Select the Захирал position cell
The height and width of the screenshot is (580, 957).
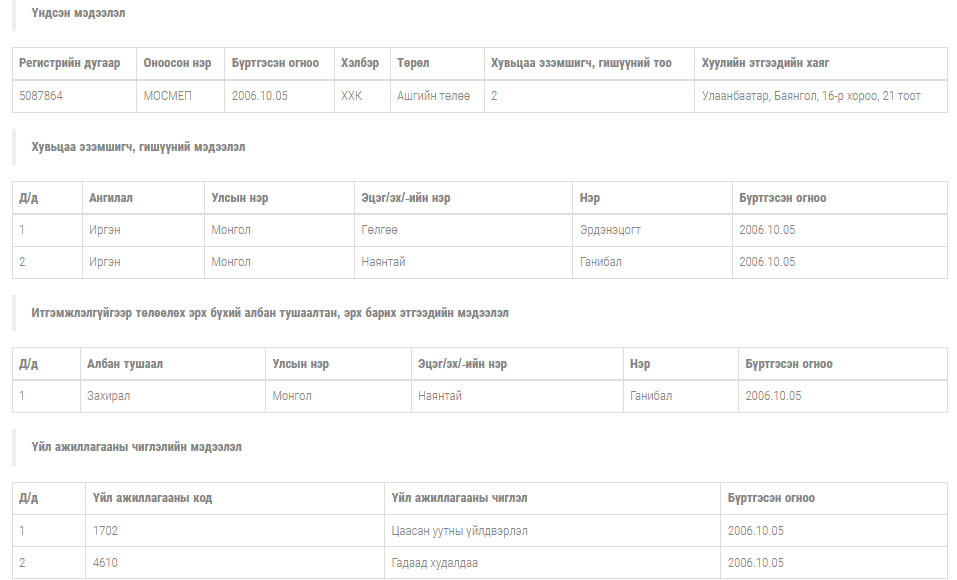109,396
